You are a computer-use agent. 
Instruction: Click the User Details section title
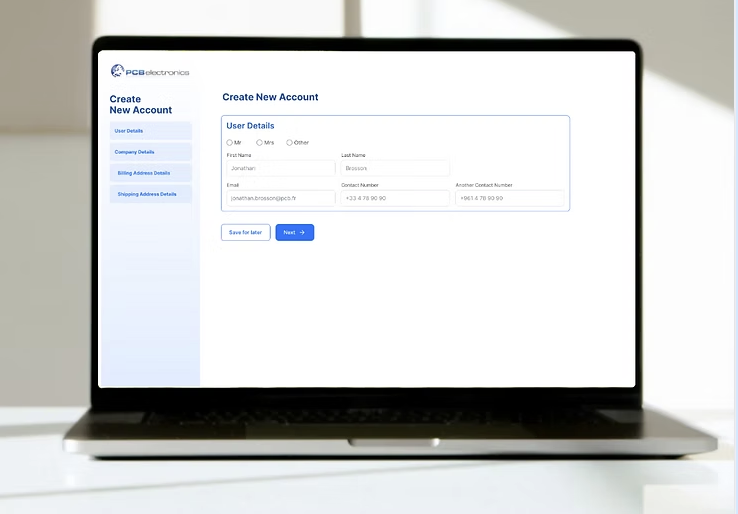(x=250, y=126)
